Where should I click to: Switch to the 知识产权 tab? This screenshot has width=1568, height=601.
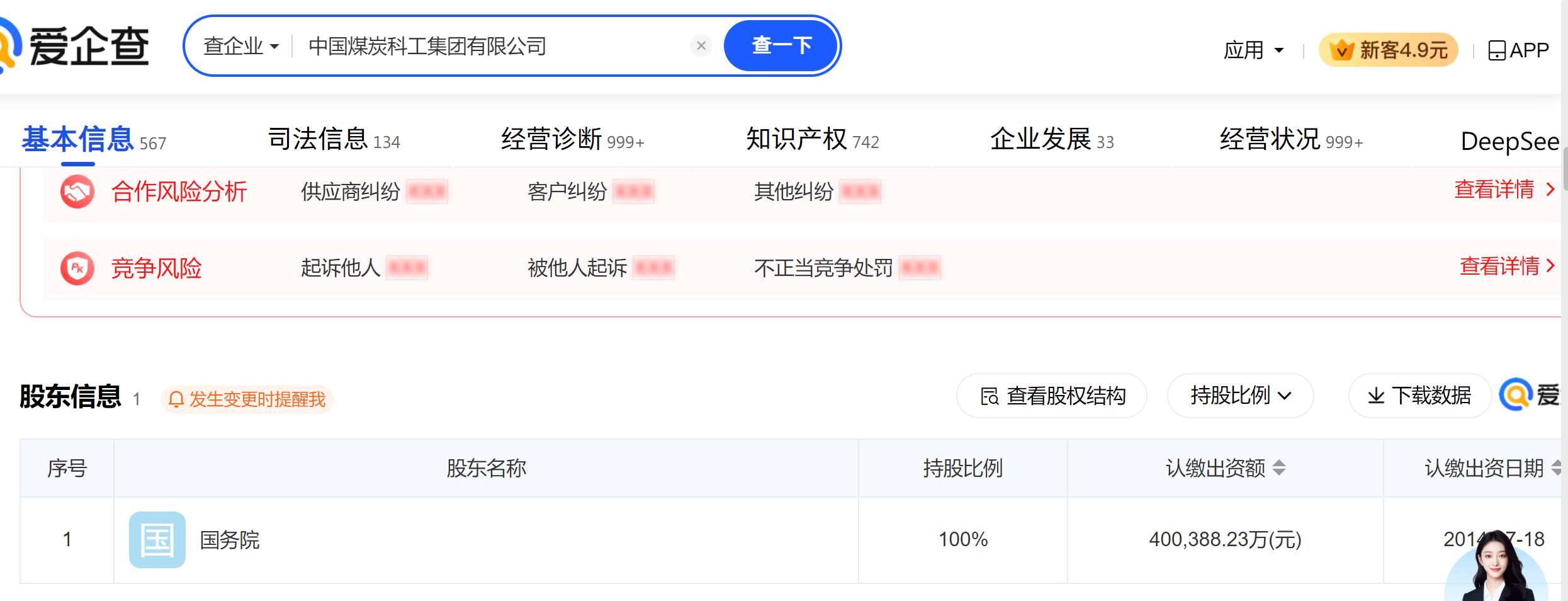click(813, 139)
